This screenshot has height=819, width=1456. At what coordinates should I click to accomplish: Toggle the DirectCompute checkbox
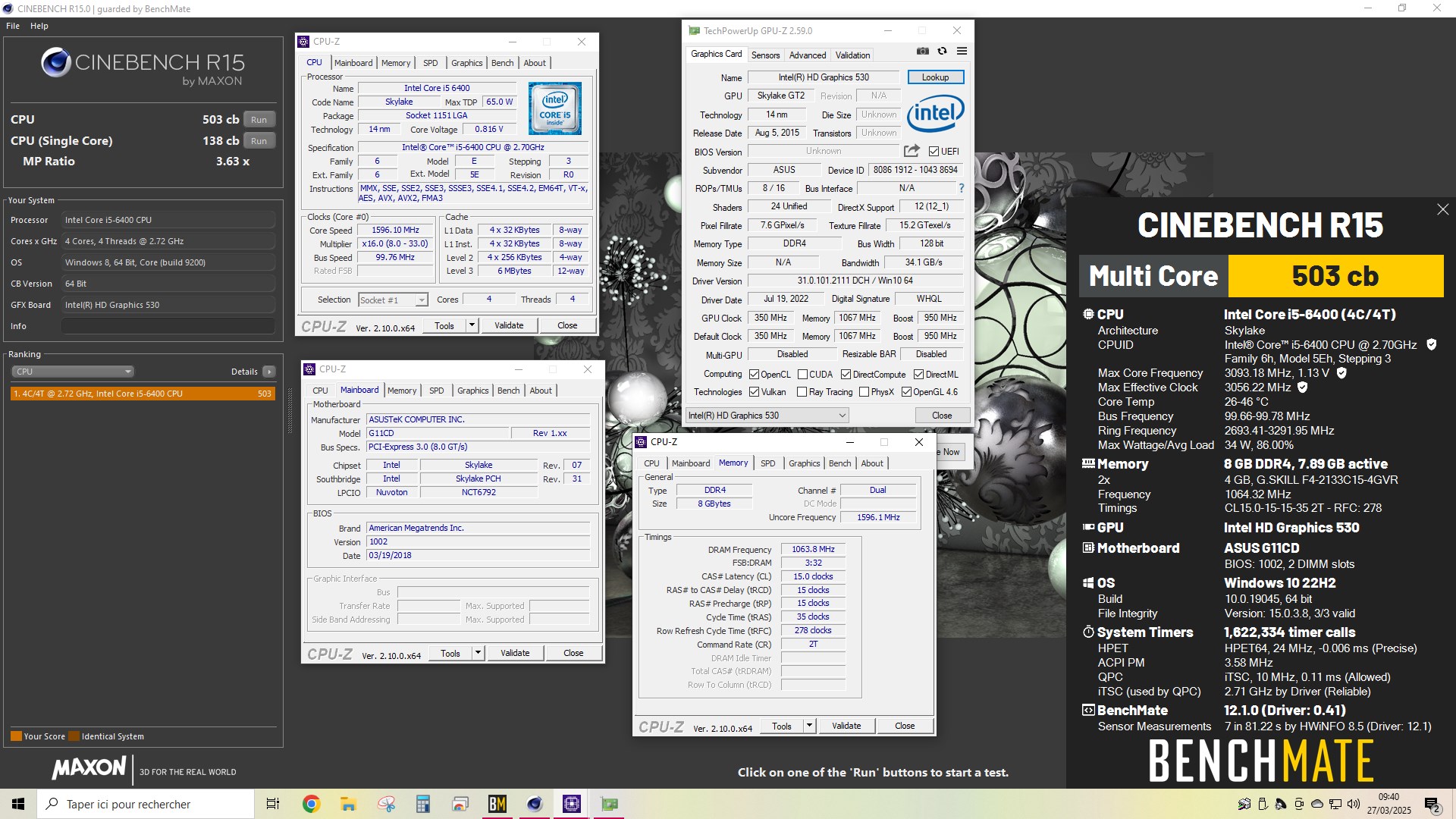(846, 375)
